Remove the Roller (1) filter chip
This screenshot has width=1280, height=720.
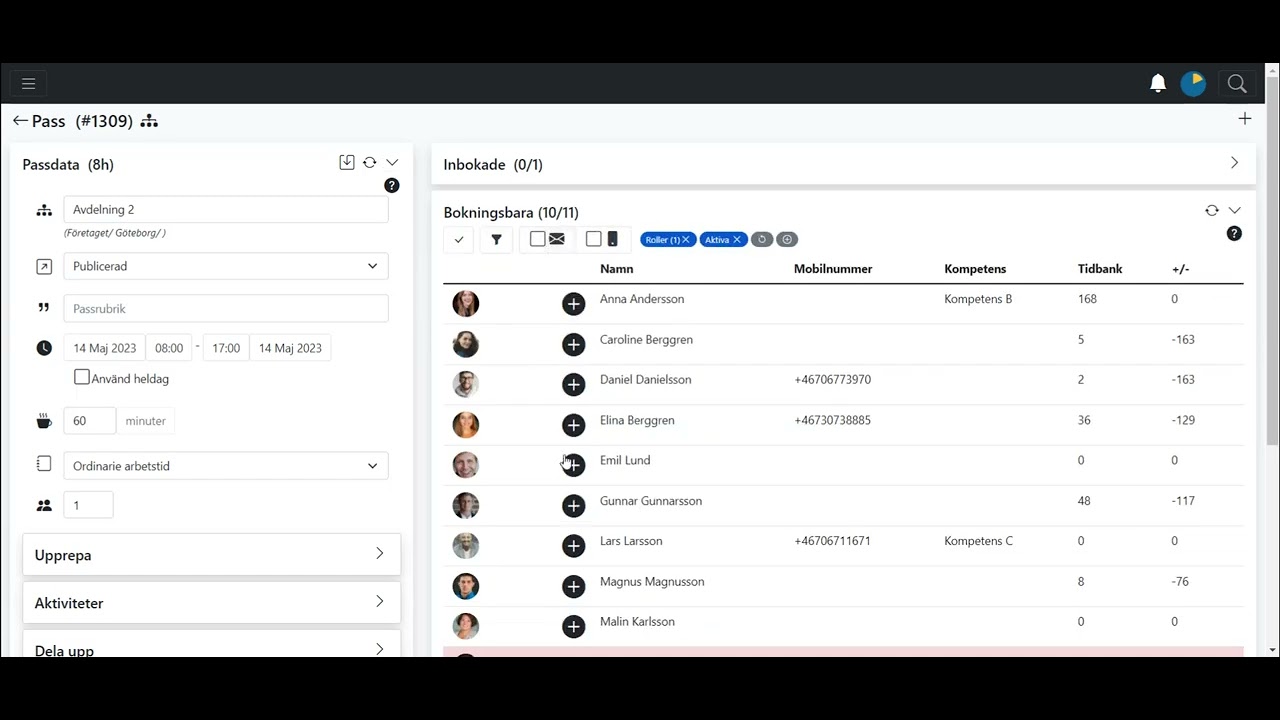[686, 240]
